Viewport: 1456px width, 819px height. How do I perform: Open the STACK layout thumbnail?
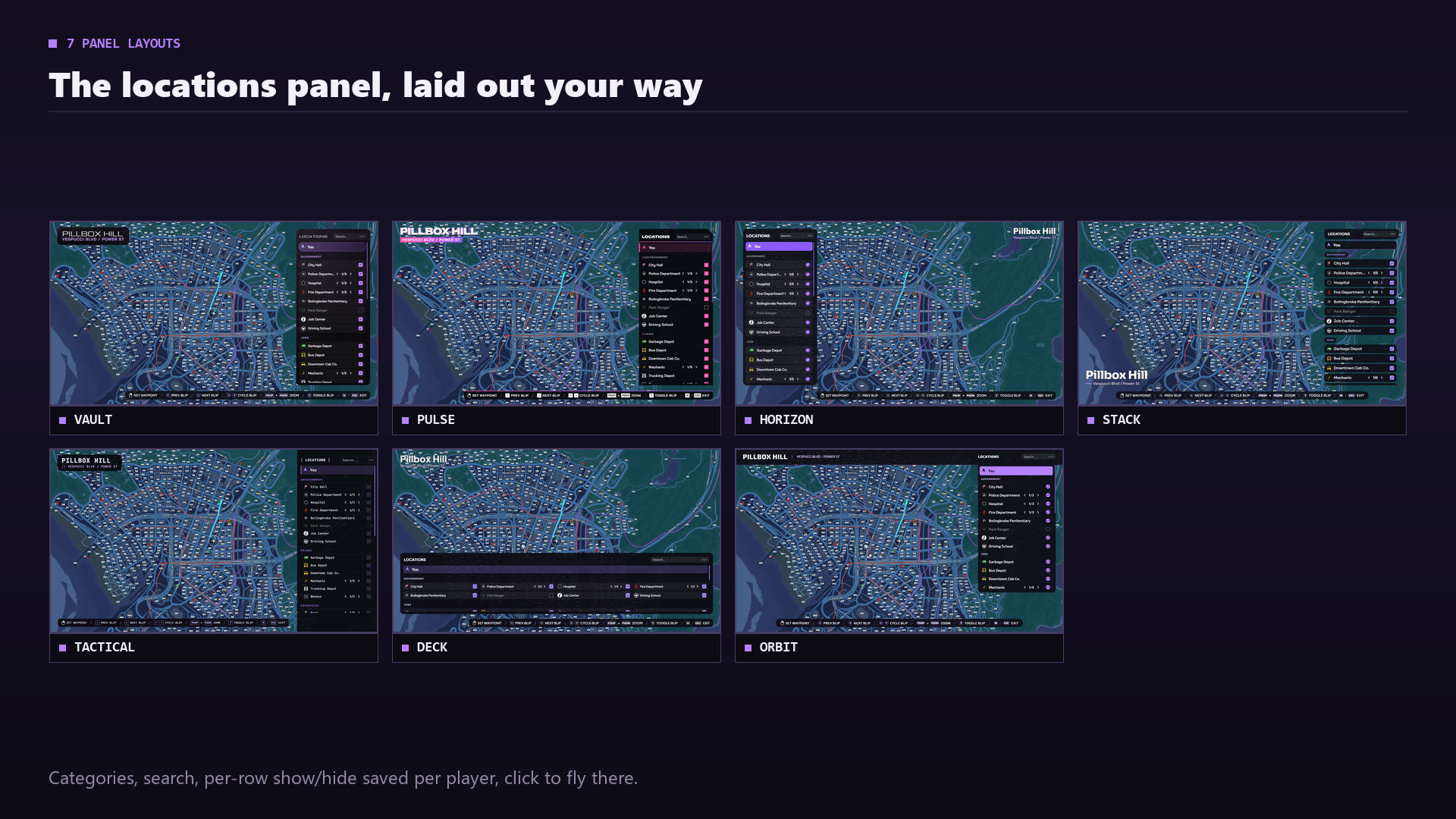point(1242,313)
